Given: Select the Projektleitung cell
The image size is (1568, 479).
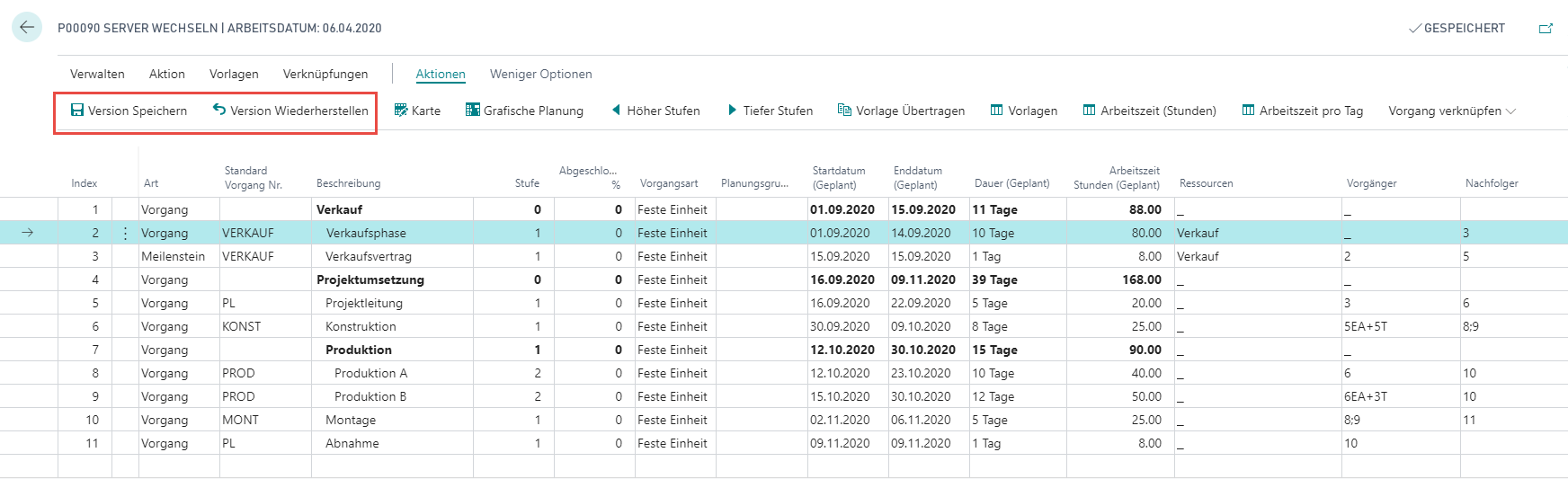Looking at the screenshot, I should coord(392,303).
